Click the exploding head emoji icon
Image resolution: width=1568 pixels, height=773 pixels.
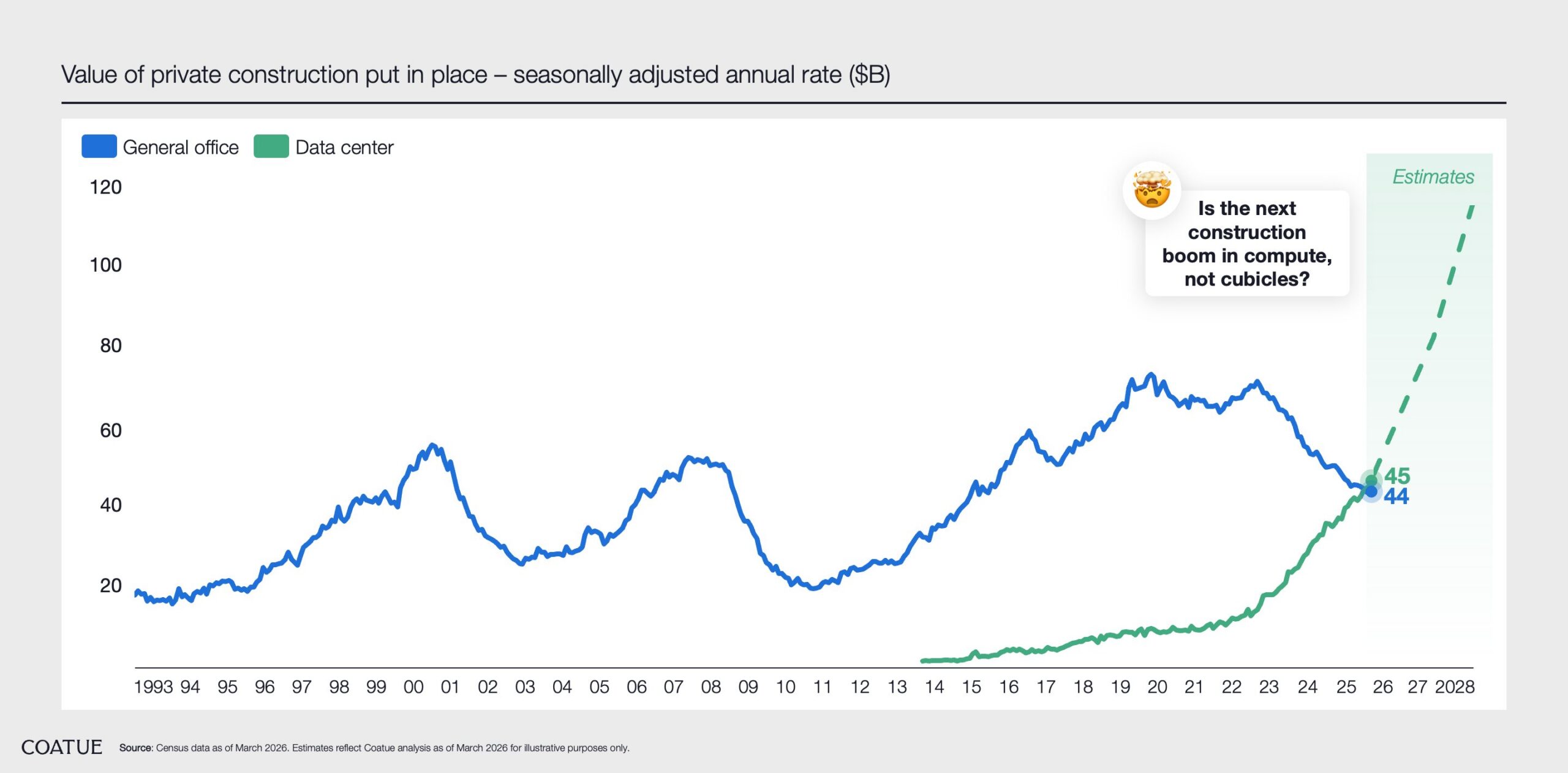pos(1151,190)
